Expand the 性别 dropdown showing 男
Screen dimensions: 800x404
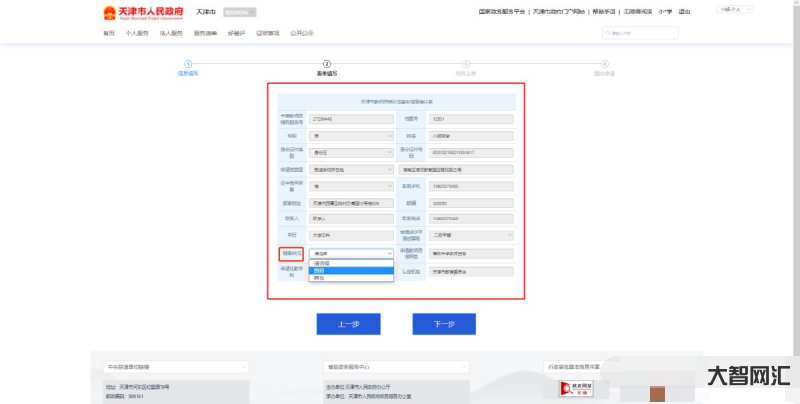point(351,135)
